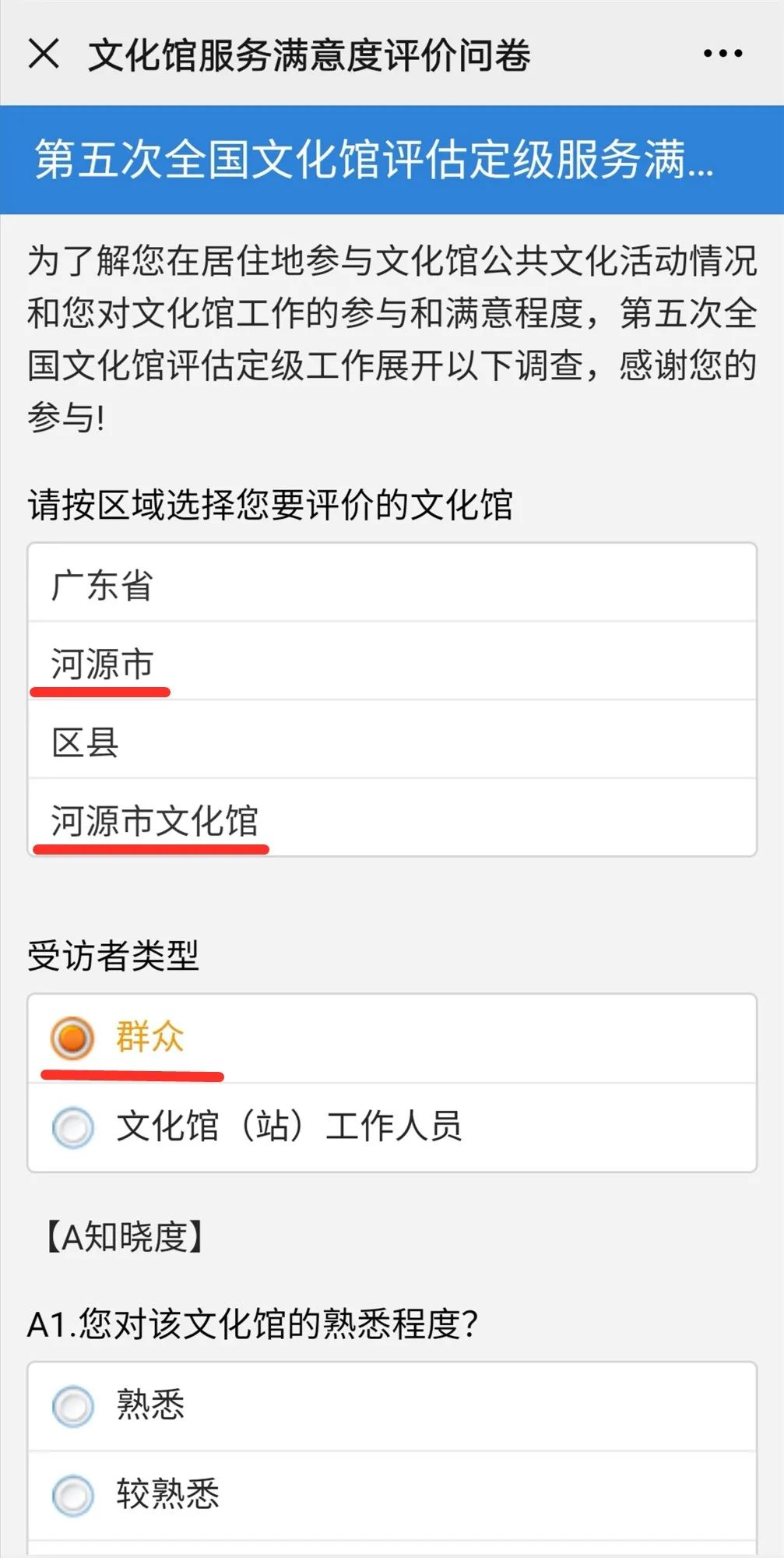The image size is (784, 1558).
Task: Tap the A1 question text
Action: 252,1324
